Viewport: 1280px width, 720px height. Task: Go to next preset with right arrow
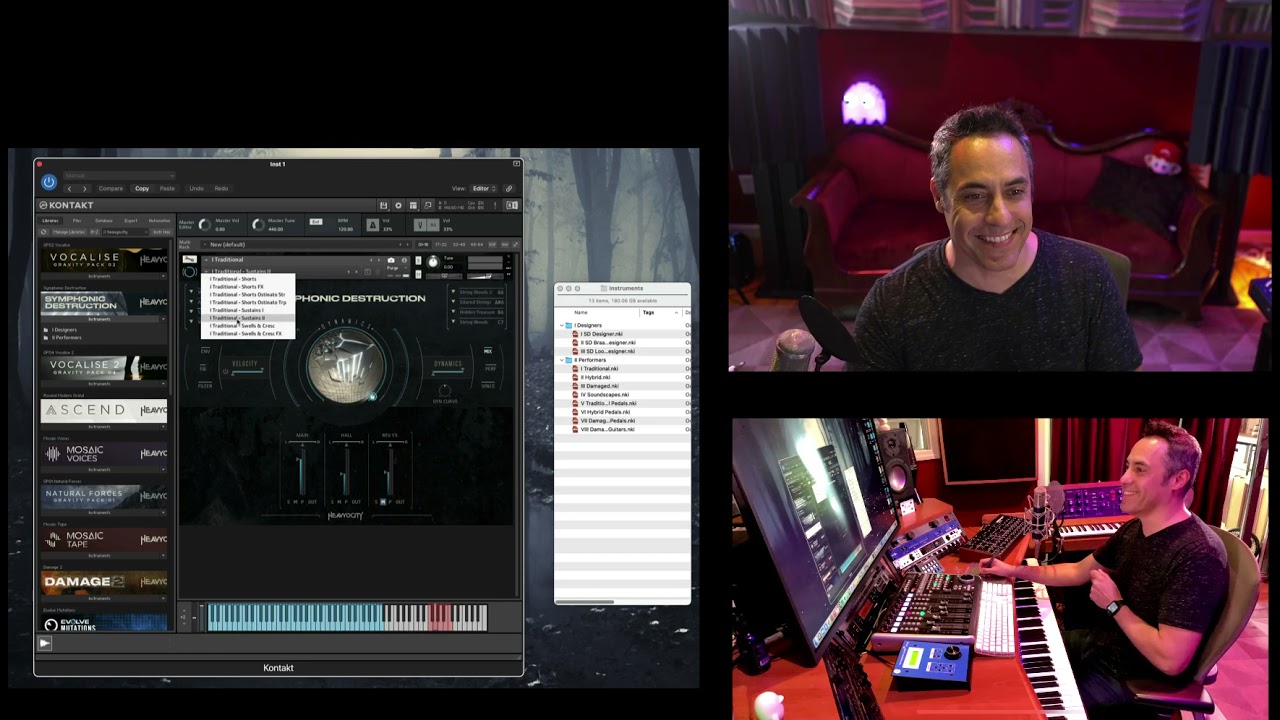pyautogui.click(x=85, y=188)
